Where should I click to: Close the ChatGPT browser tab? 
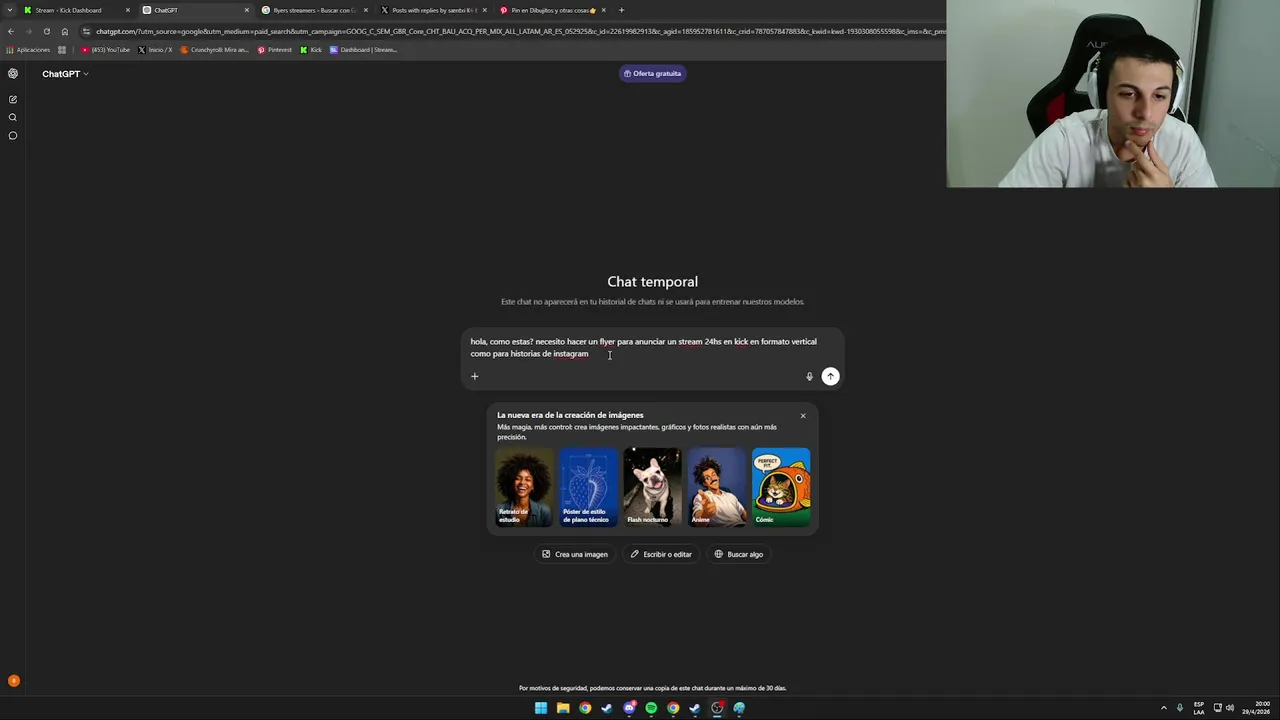[x=247, y=10]
